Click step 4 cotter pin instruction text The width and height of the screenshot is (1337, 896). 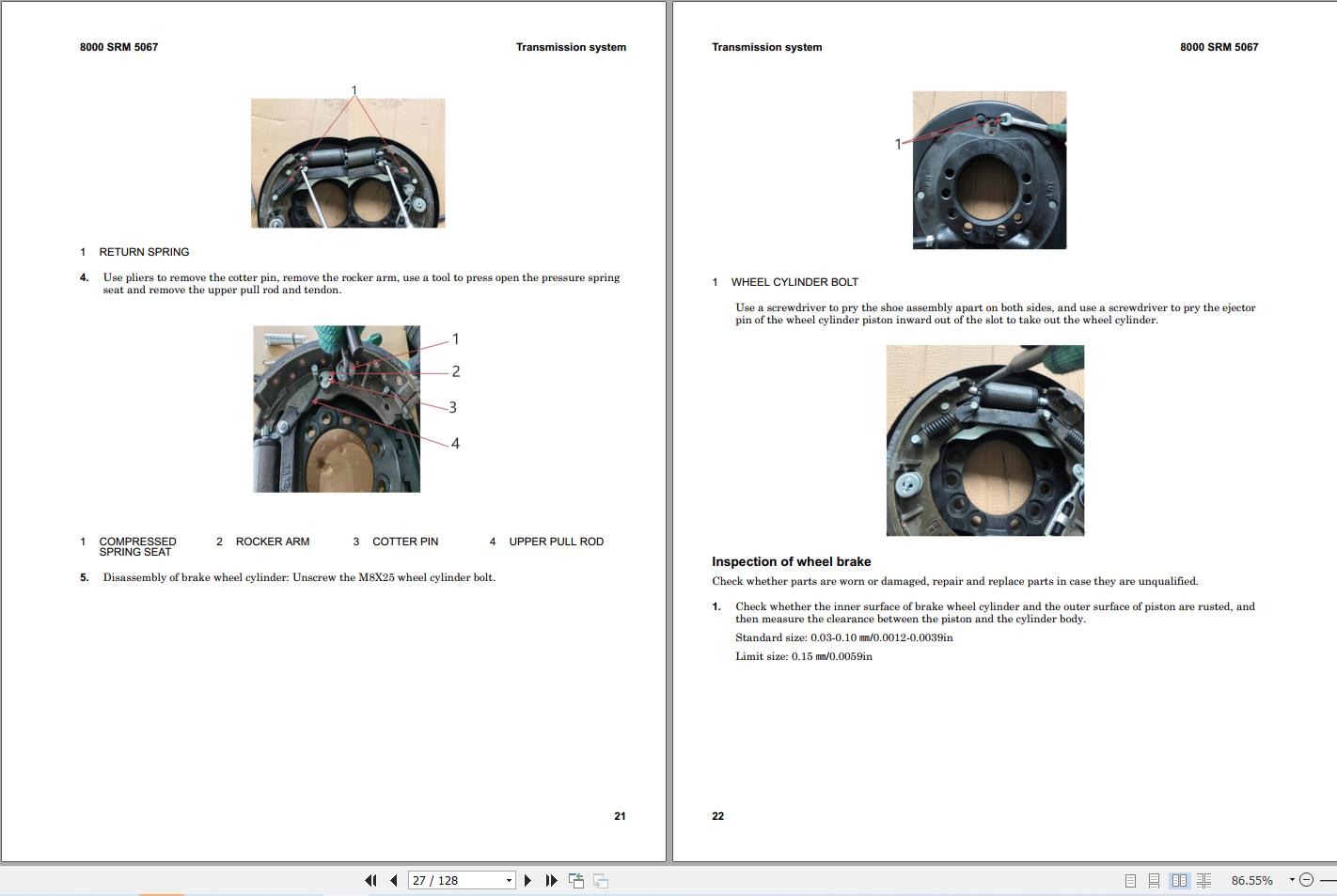tap(361, 284)
